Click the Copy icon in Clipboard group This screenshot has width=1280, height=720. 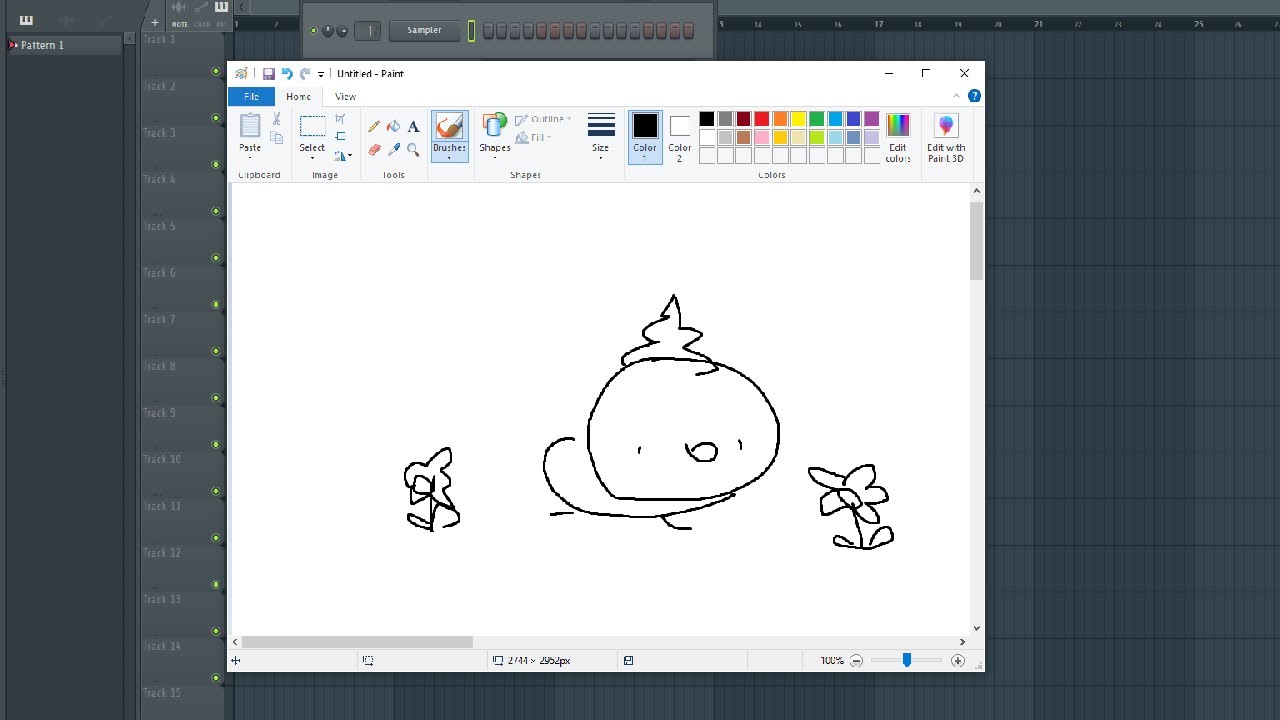point(277,137)
